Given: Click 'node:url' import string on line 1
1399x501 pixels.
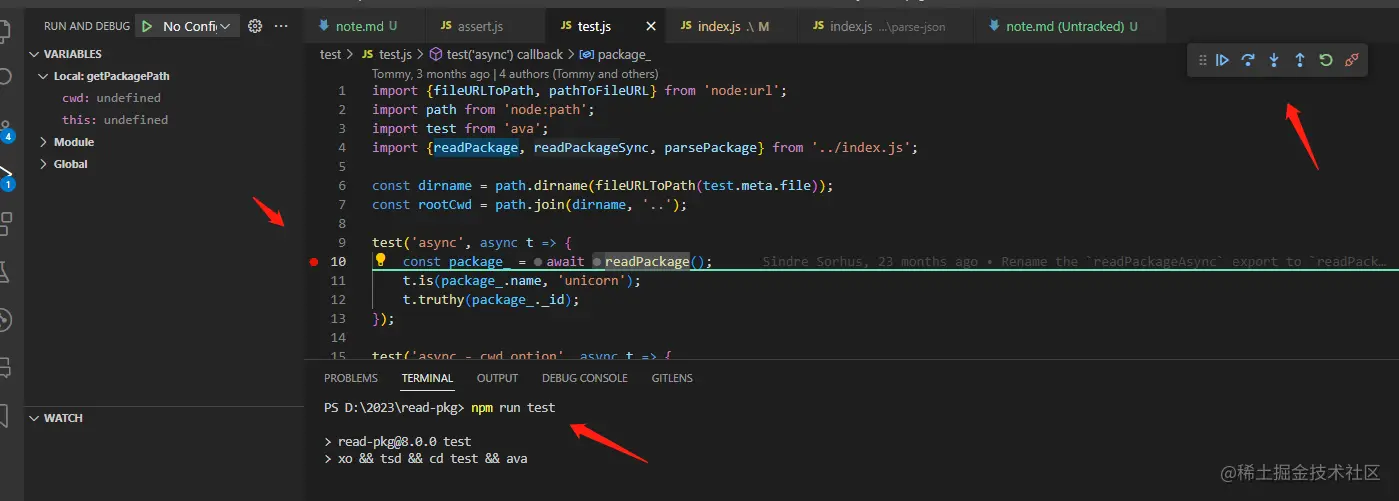Looking at the screenshot, I should pos(744,90).
